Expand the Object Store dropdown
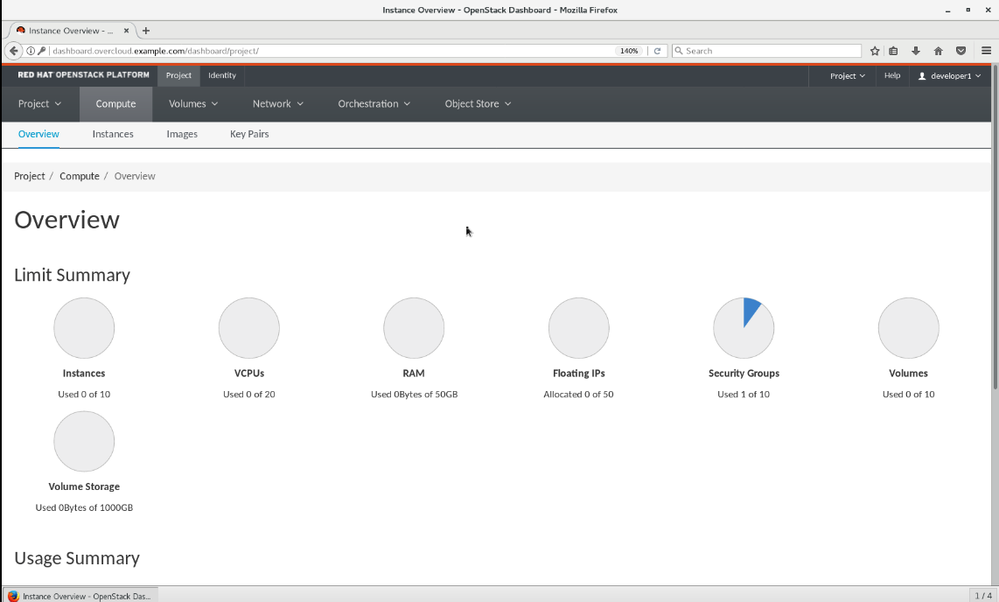 pyautogui.click(x=477, y=104)
